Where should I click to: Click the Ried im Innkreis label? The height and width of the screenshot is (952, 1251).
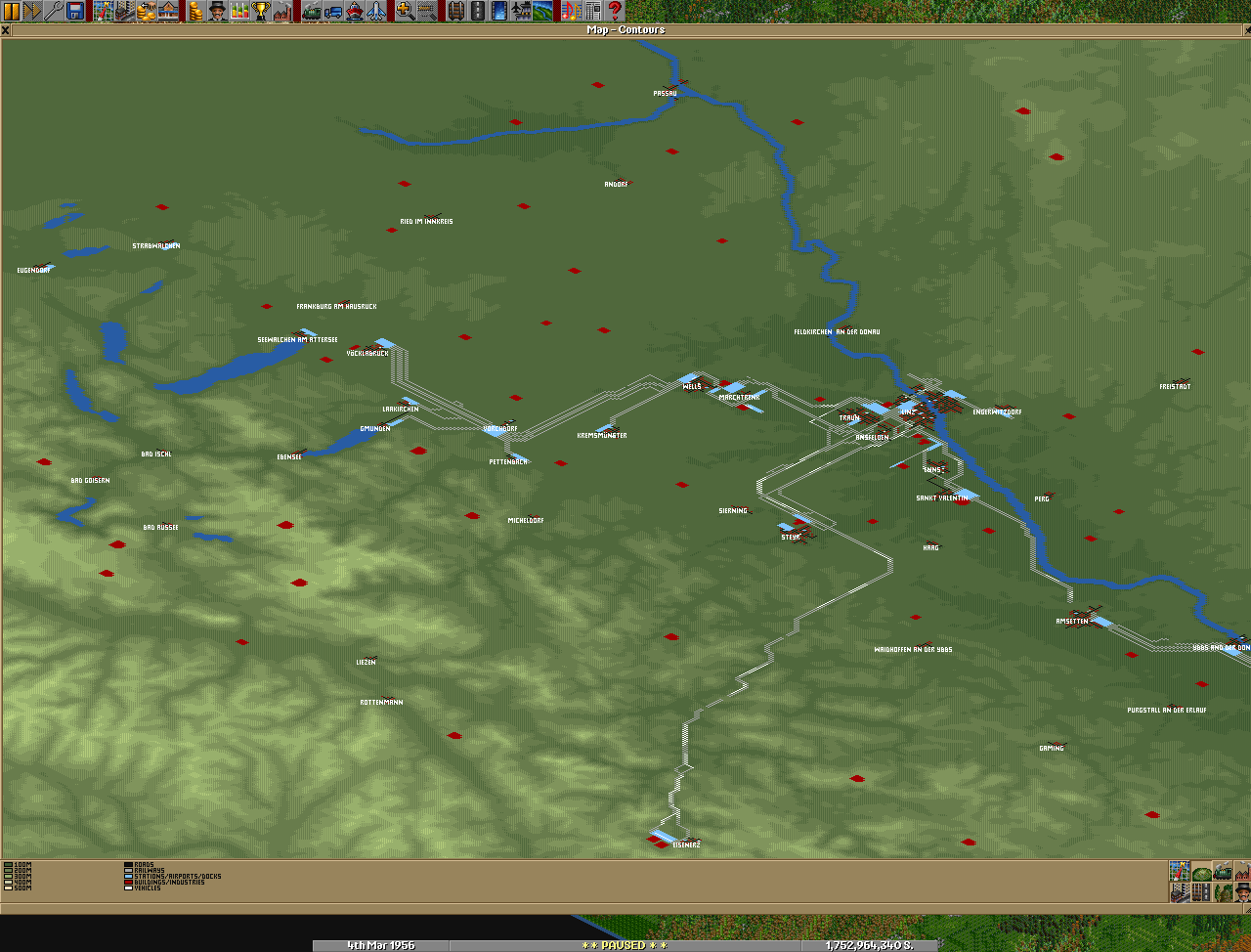pyautogui.click(x=426, y=222)
